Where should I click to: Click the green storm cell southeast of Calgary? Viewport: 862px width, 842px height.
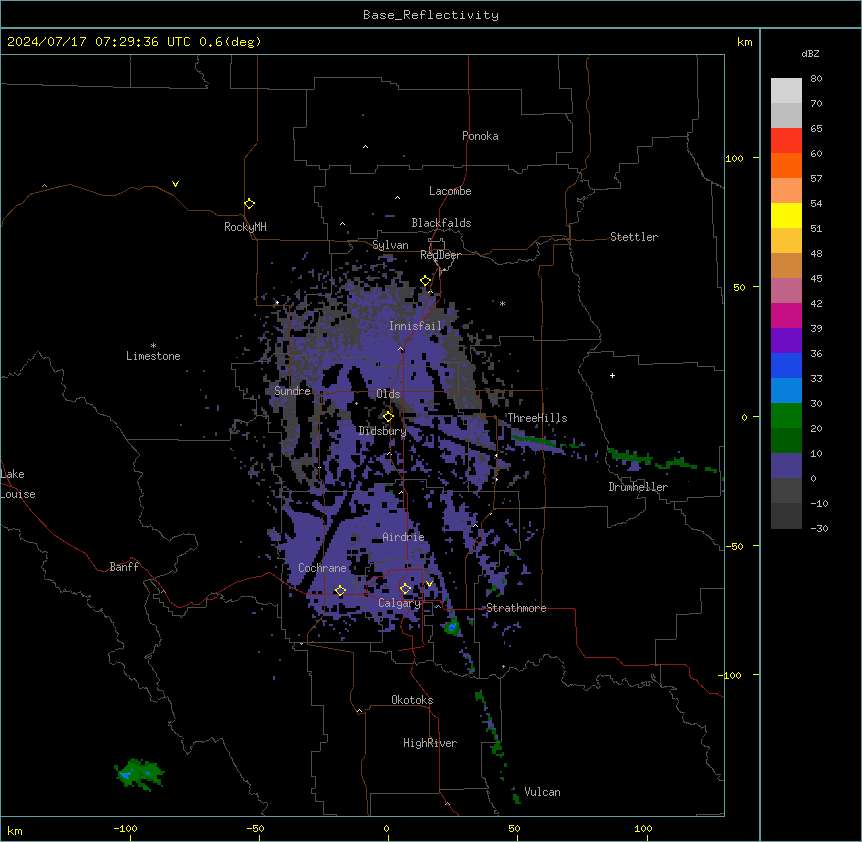tap(452, 627)
